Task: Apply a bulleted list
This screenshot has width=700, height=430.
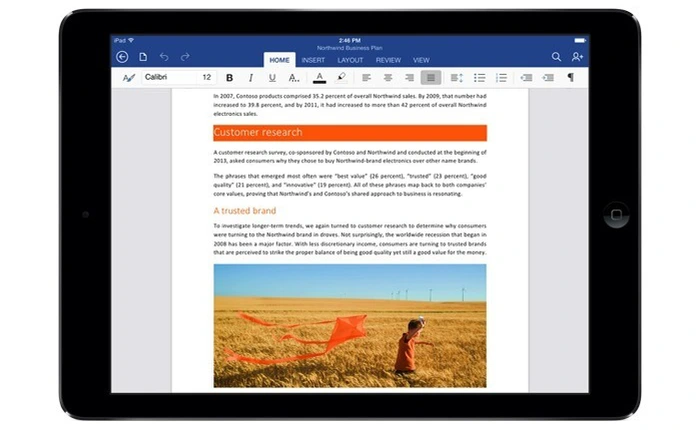Action: [x=479, y=78]
